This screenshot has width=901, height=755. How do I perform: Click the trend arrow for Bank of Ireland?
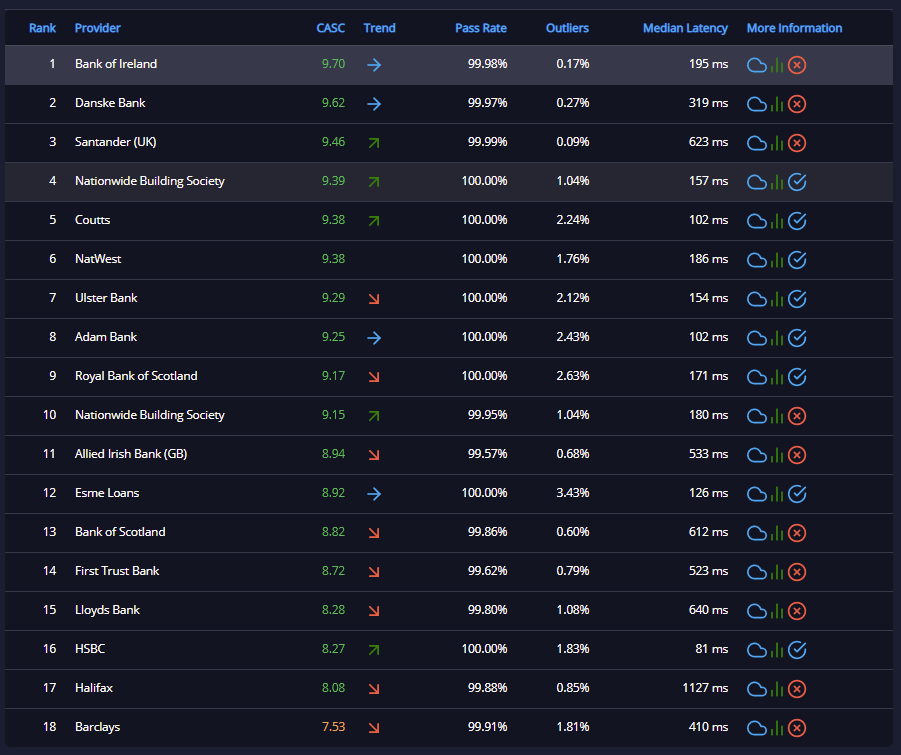pos(374,65)
